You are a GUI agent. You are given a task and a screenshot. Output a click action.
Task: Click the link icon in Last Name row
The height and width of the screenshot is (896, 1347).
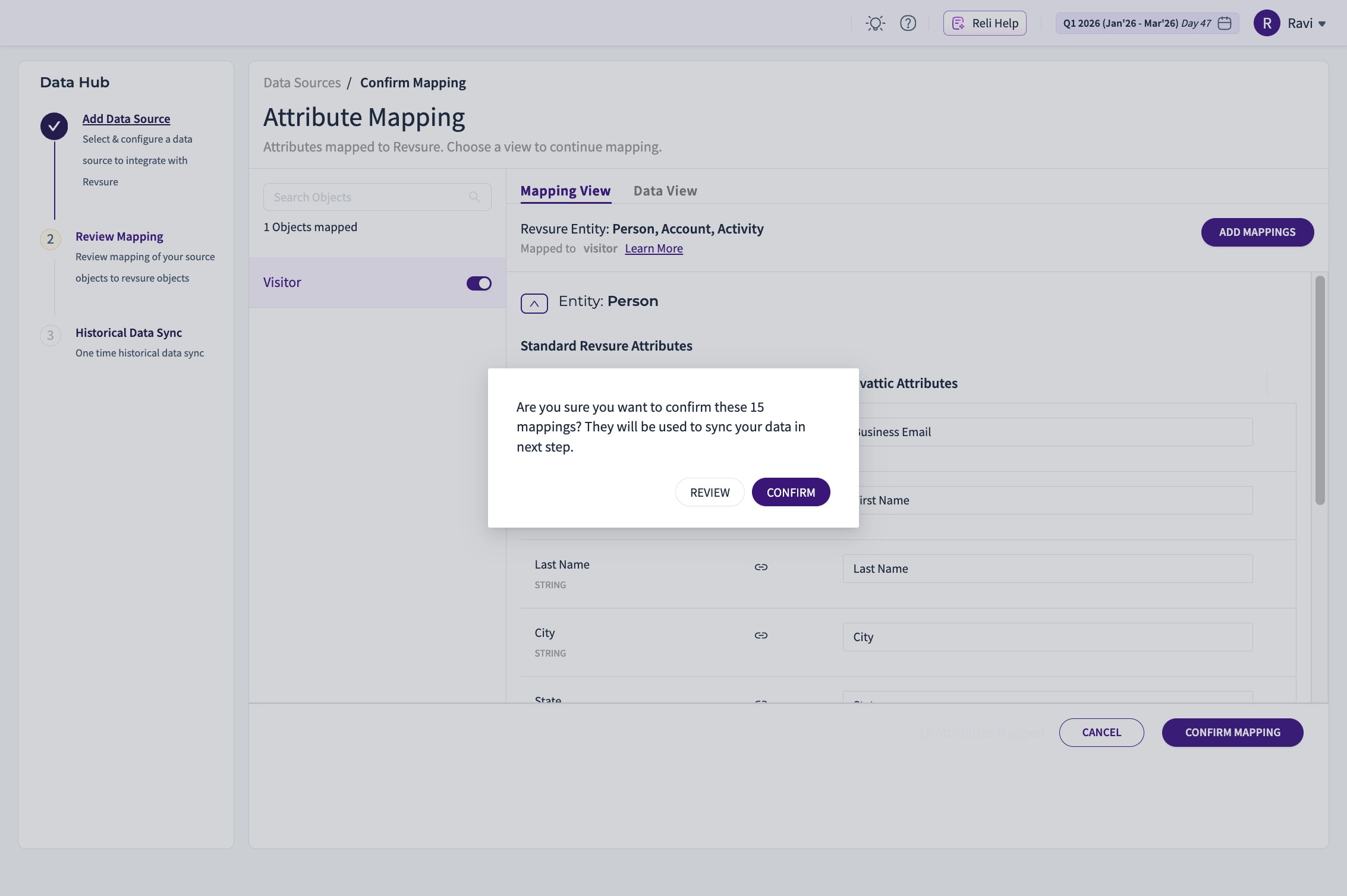pyautogui.click(x=761, y=567)
